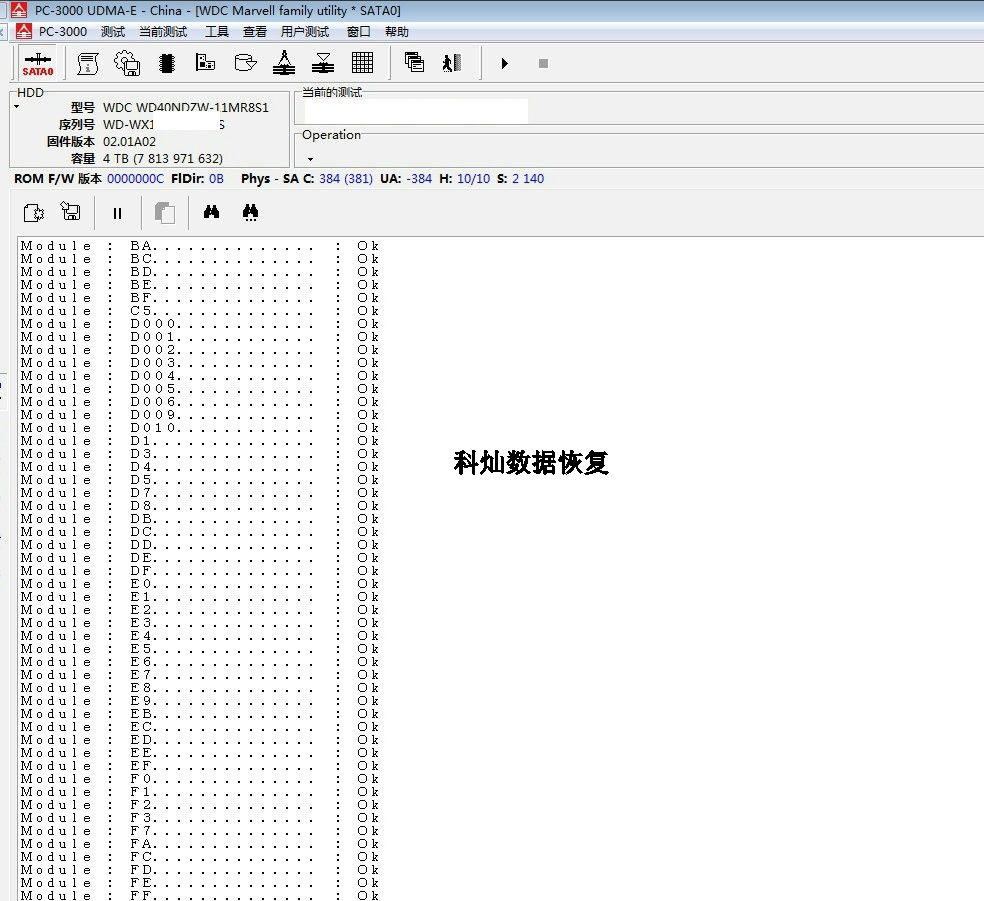Select the Module D010 log line
This screenshot has width=984, height=901.
200,428
